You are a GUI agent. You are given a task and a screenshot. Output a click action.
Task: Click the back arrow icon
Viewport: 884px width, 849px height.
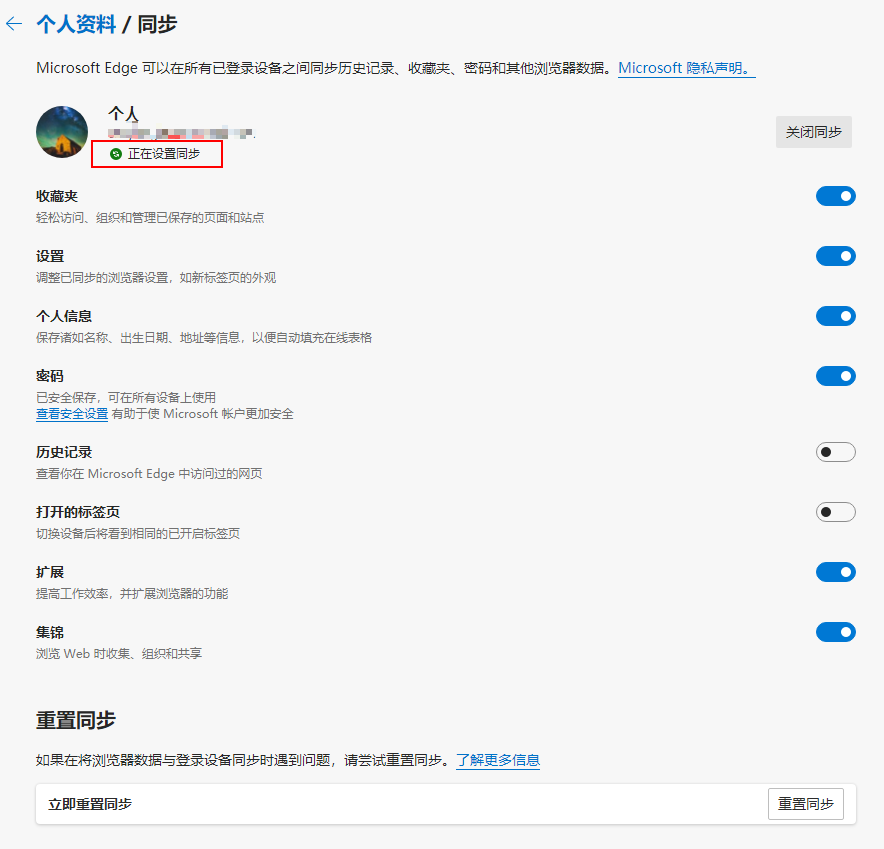14,24
